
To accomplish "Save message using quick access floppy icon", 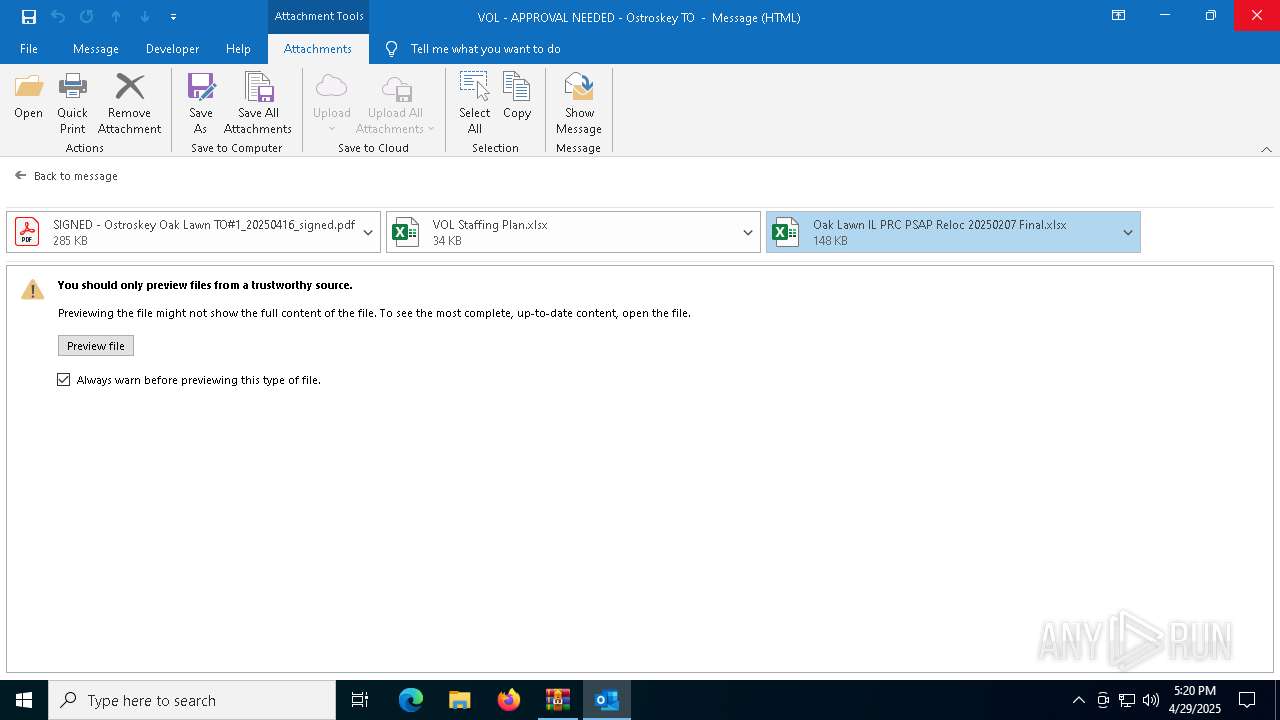I will [28, 16].
